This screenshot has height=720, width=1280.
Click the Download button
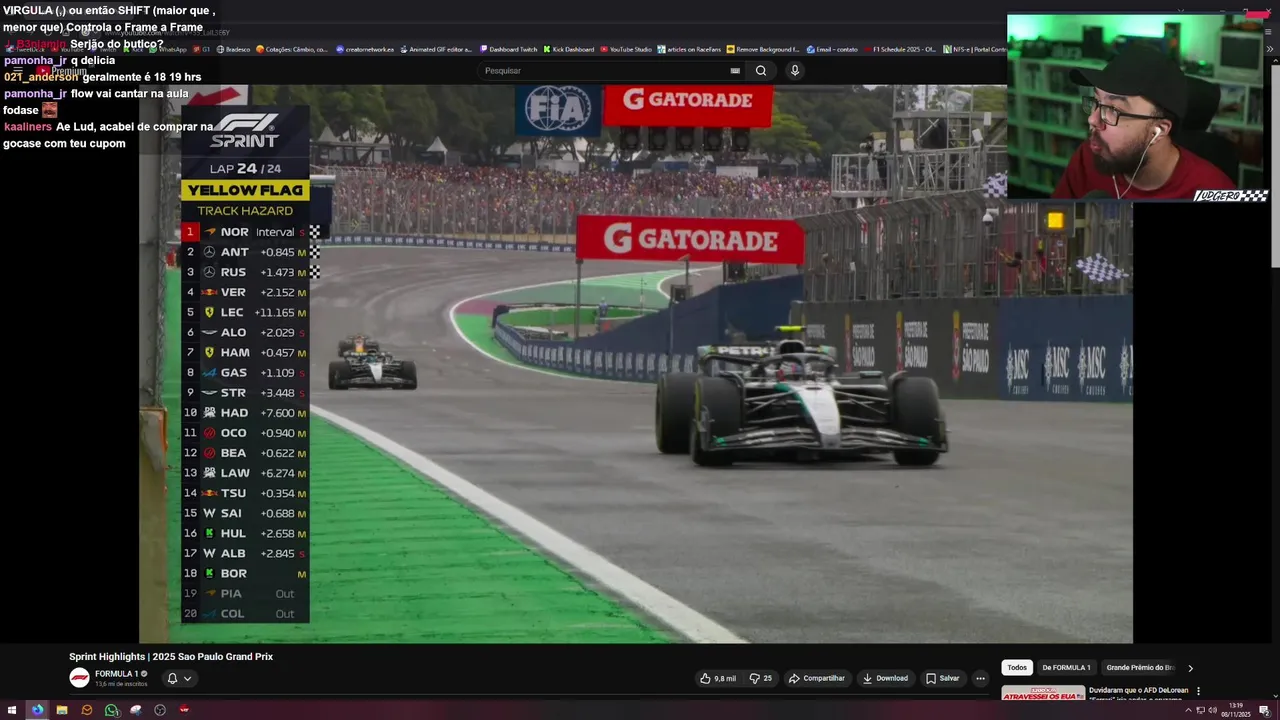click(x=885, y=678)
